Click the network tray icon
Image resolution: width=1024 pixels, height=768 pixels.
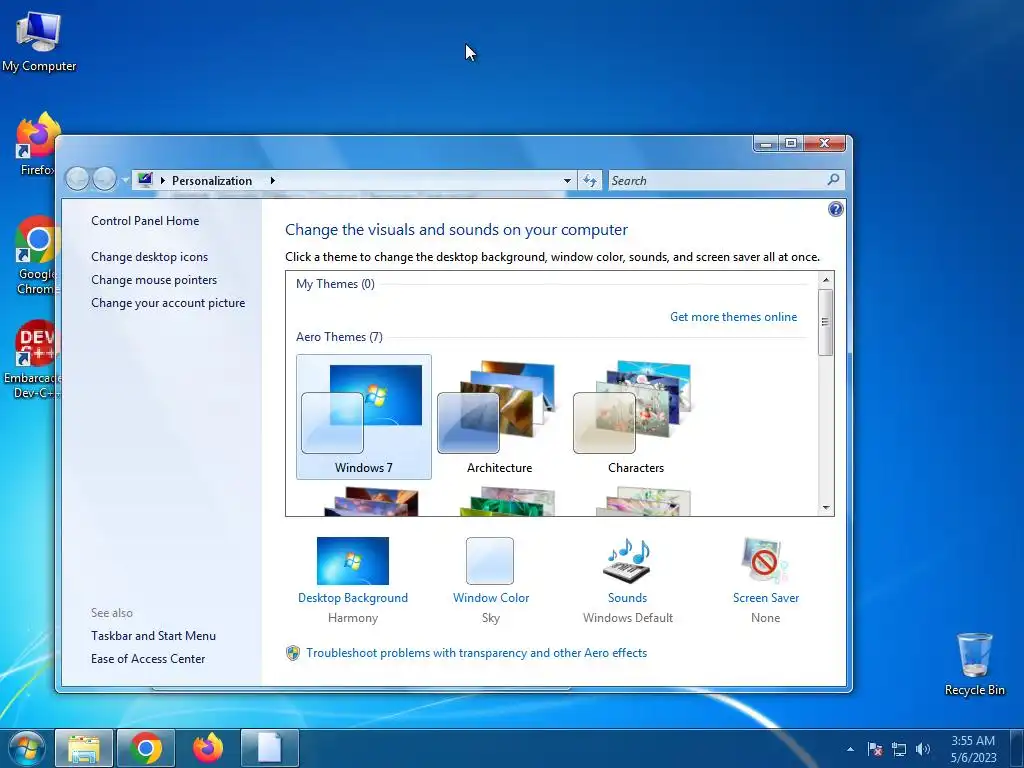coord(899,749)
